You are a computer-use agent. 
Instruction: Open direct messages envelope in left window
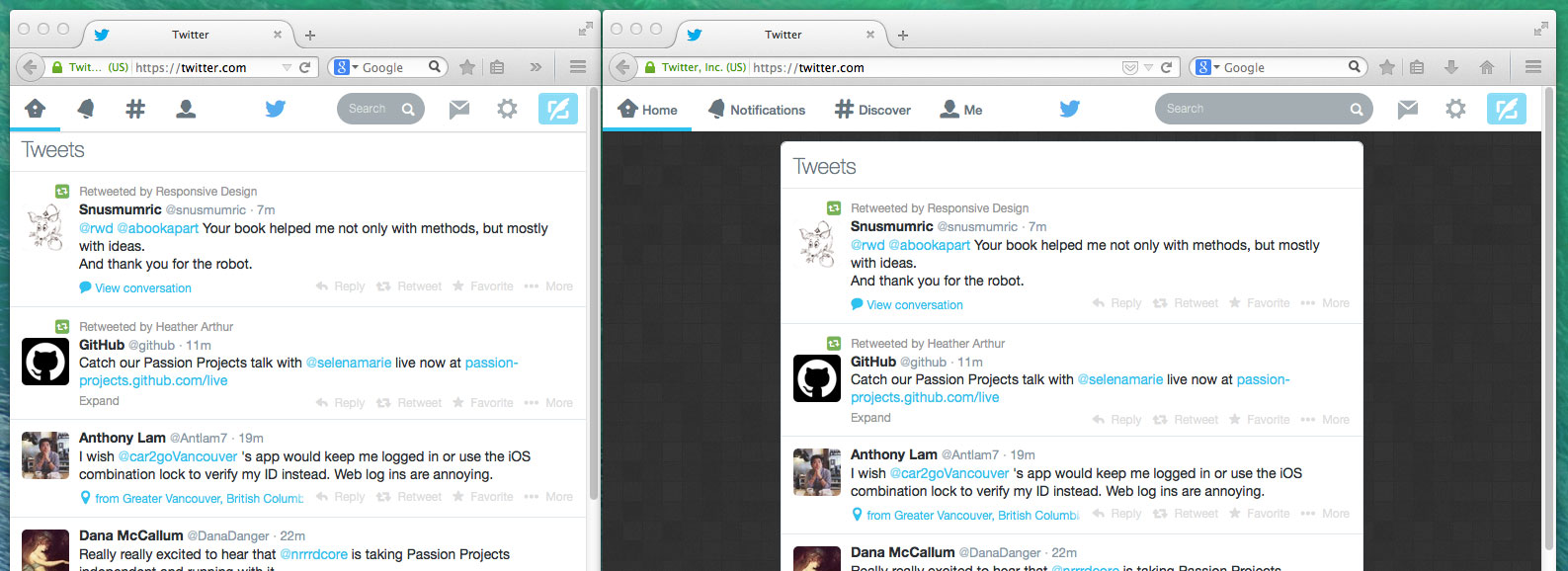click(x=459, y=109)
